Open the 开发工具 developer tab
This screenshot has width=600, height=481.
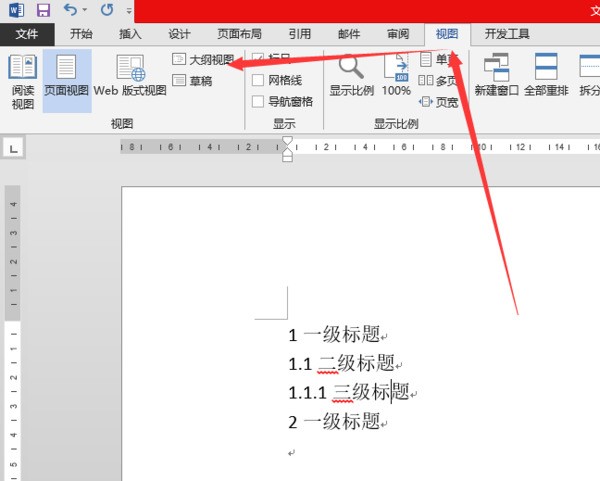[507, 34]
